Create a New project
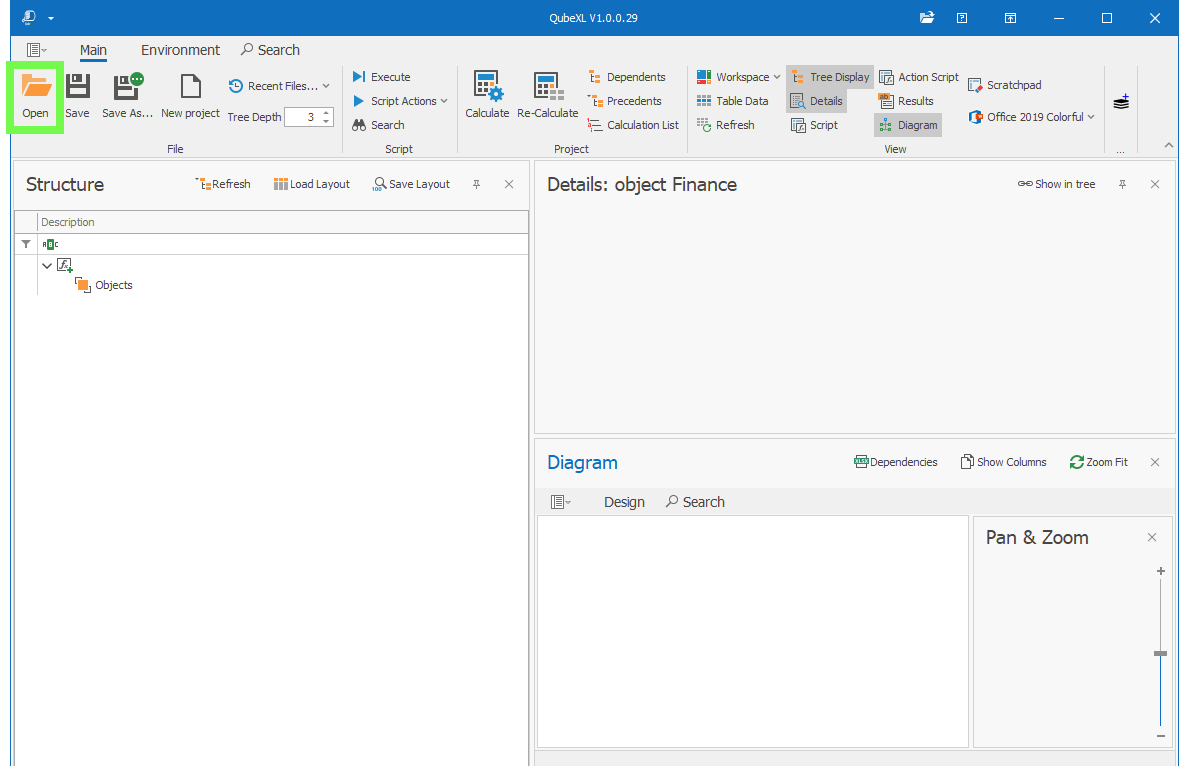The width and height of the screenshot is (1180, 766). (x=190, y=97)
